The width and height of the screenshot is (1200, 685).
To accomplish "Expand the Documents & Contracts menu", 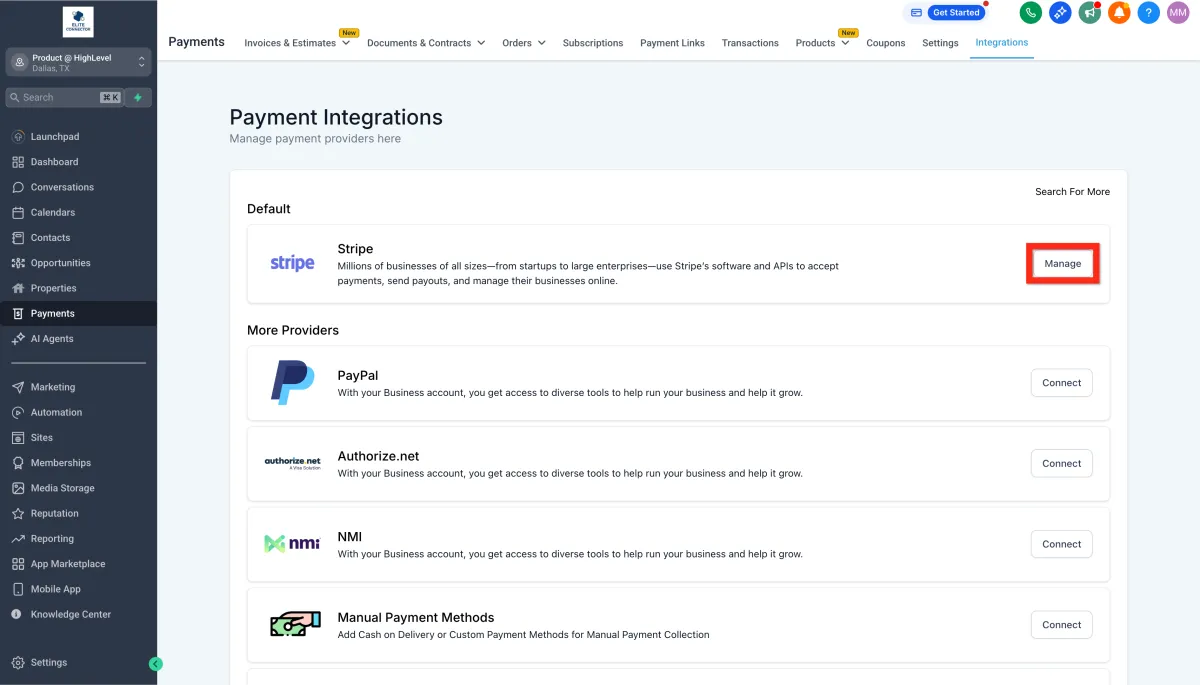I will pos(425,43).
